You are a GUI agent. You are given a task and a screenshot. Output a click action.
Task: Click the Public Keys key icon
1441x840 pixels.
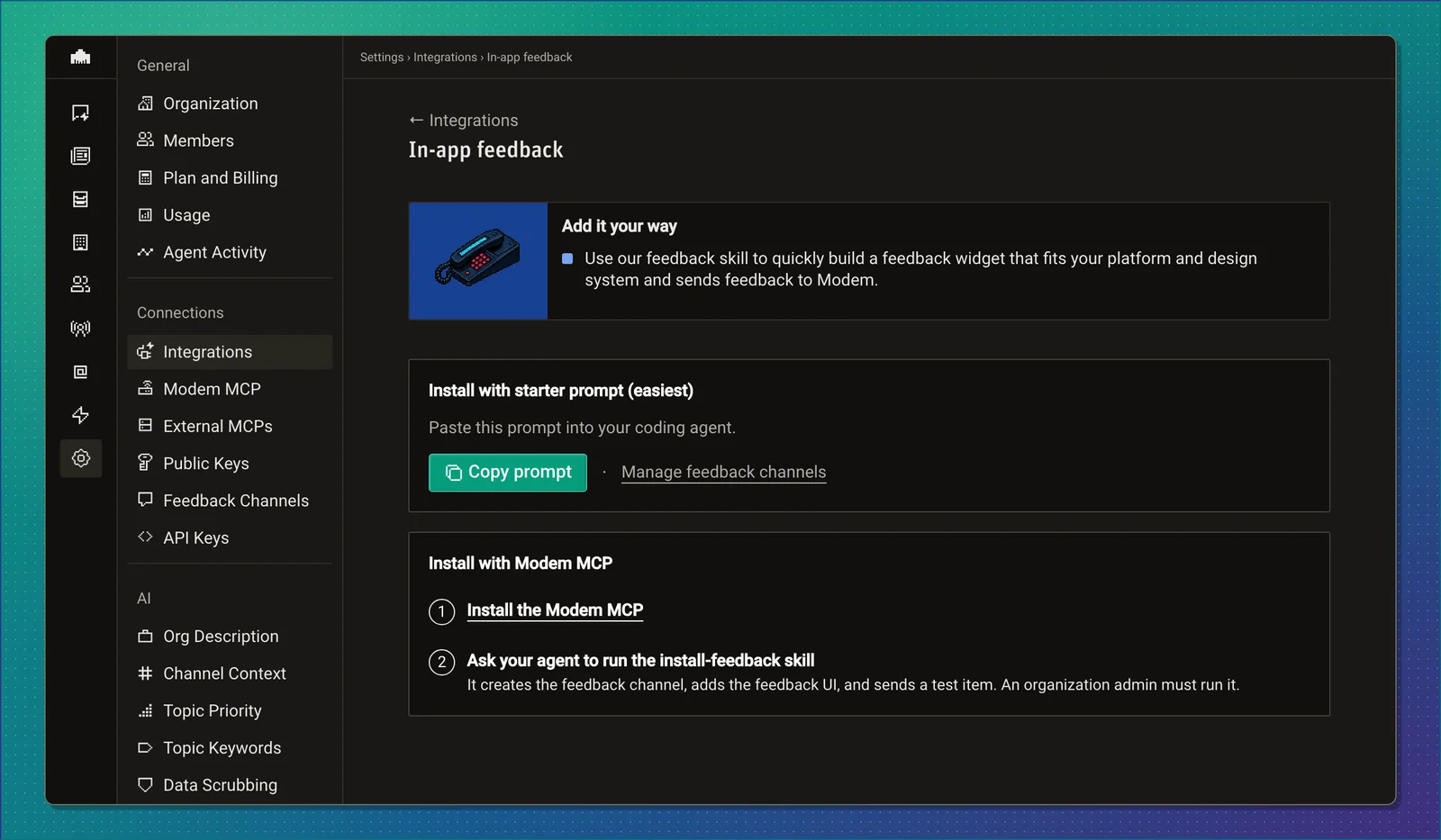[x=145, y=463]
